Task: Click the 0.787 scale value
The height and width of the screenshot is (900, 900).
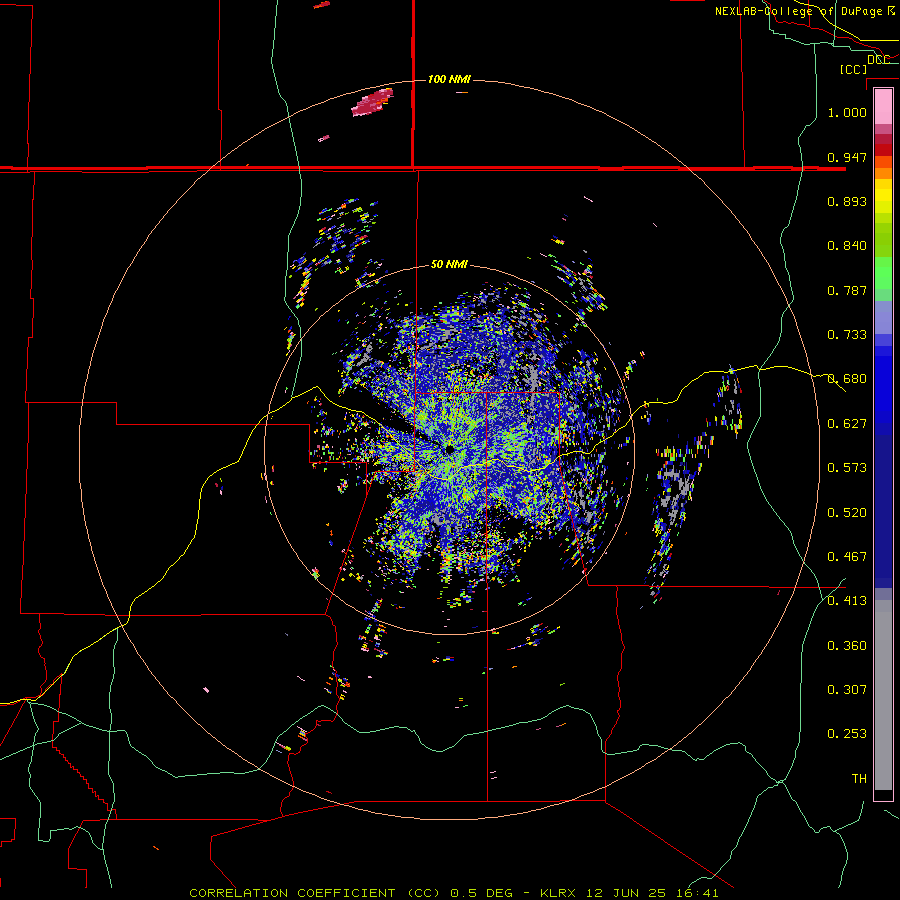Action: [847, 290]
